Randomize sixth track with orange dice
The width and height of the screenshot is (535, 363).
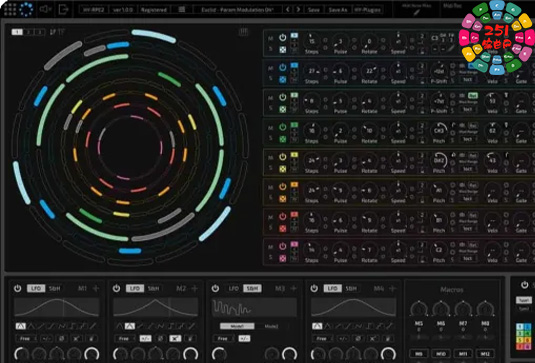tap(283, 199)
